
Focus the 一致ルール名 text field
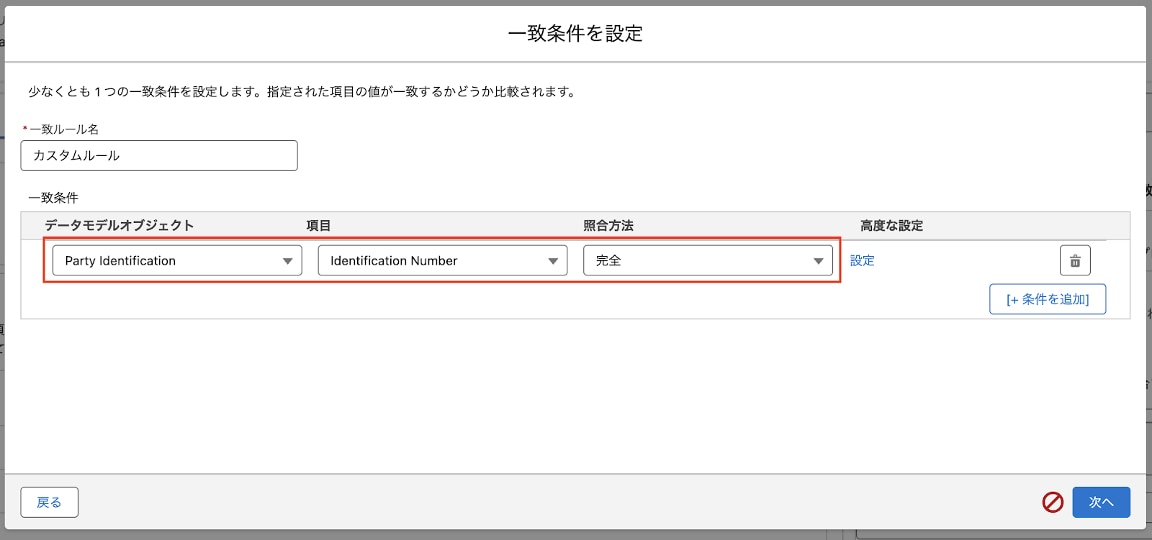point(159,156)
